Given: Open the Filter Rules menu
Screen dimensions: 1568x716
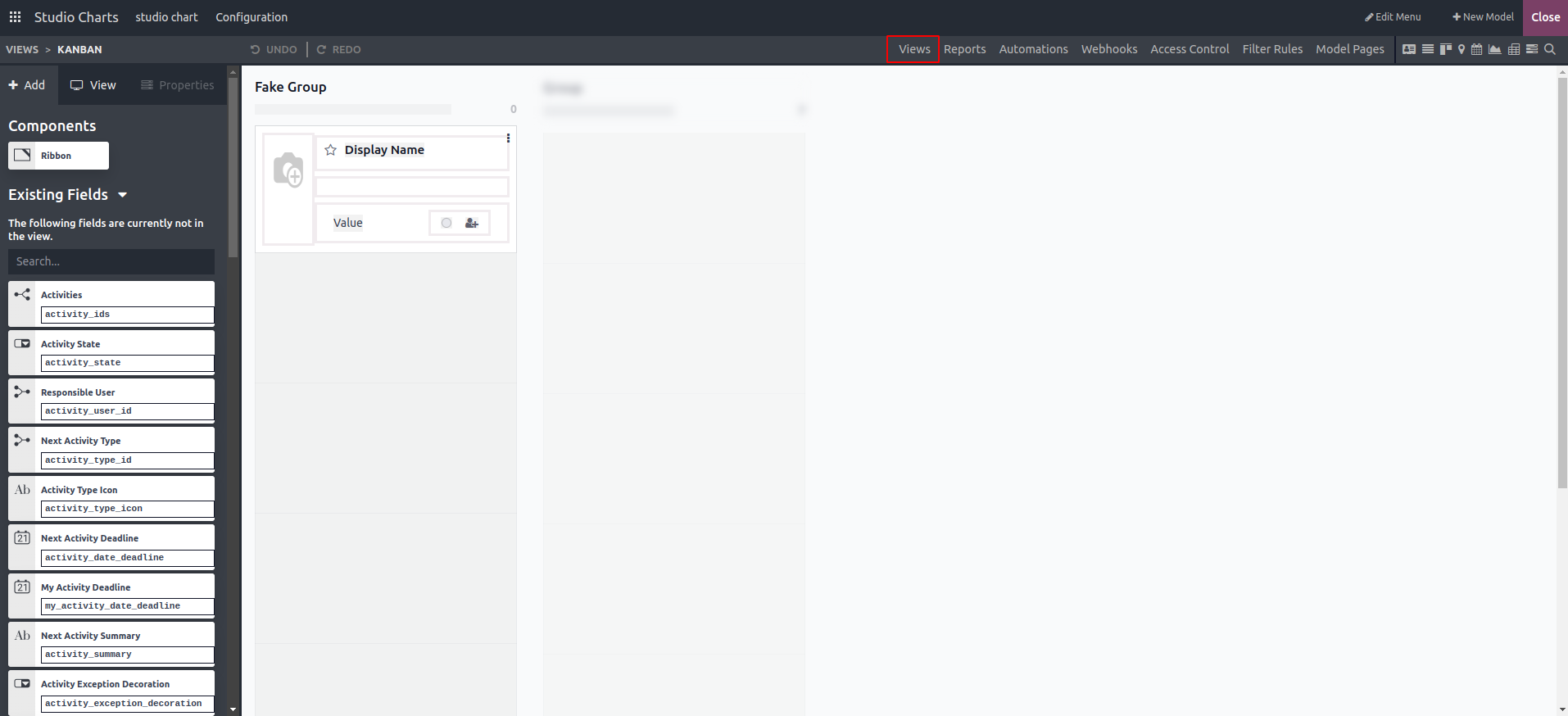Looking at the screenshot, I should tap(1272, 49).
